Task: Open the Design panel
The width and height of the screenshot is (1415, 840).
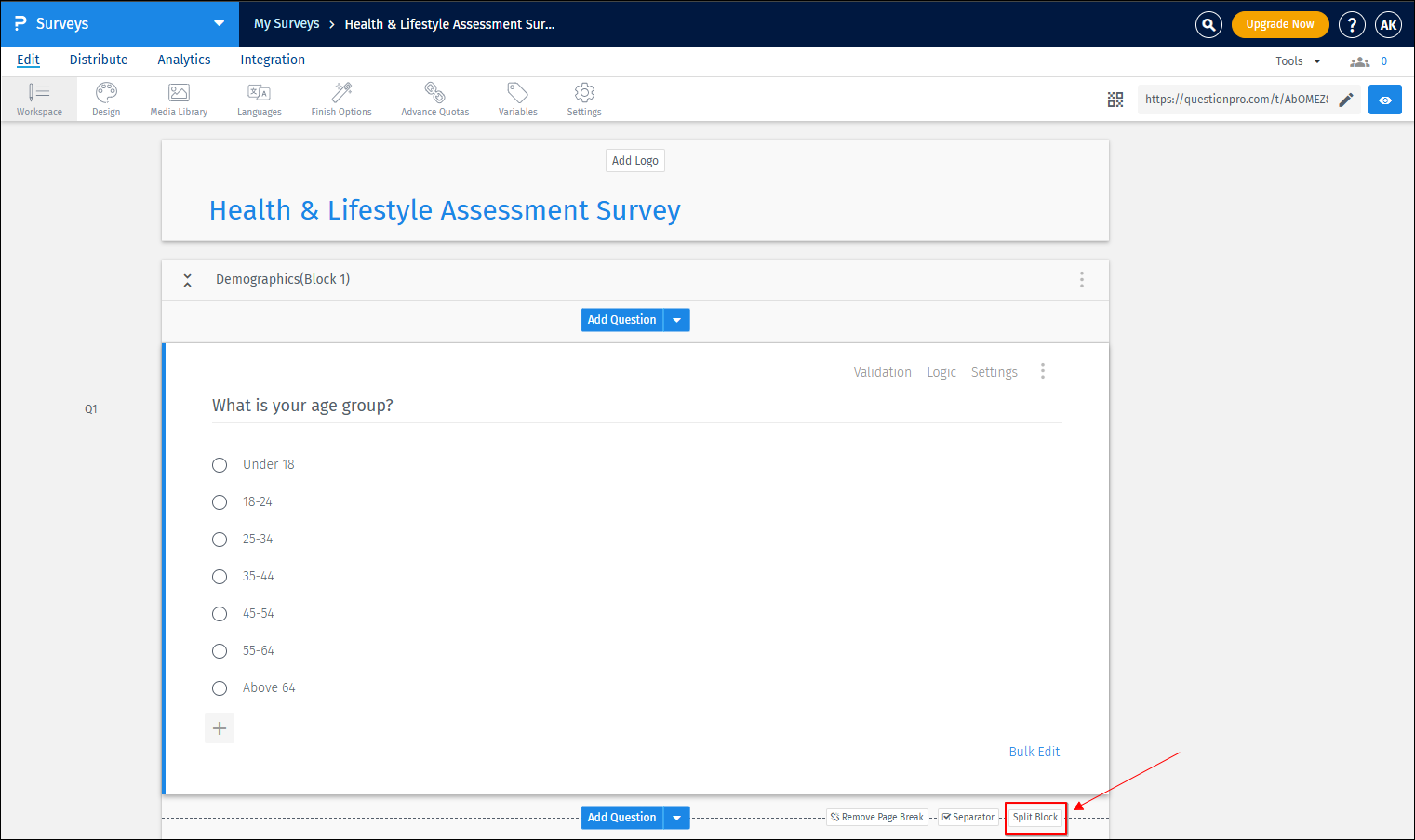Action: [x=105, y=99]
